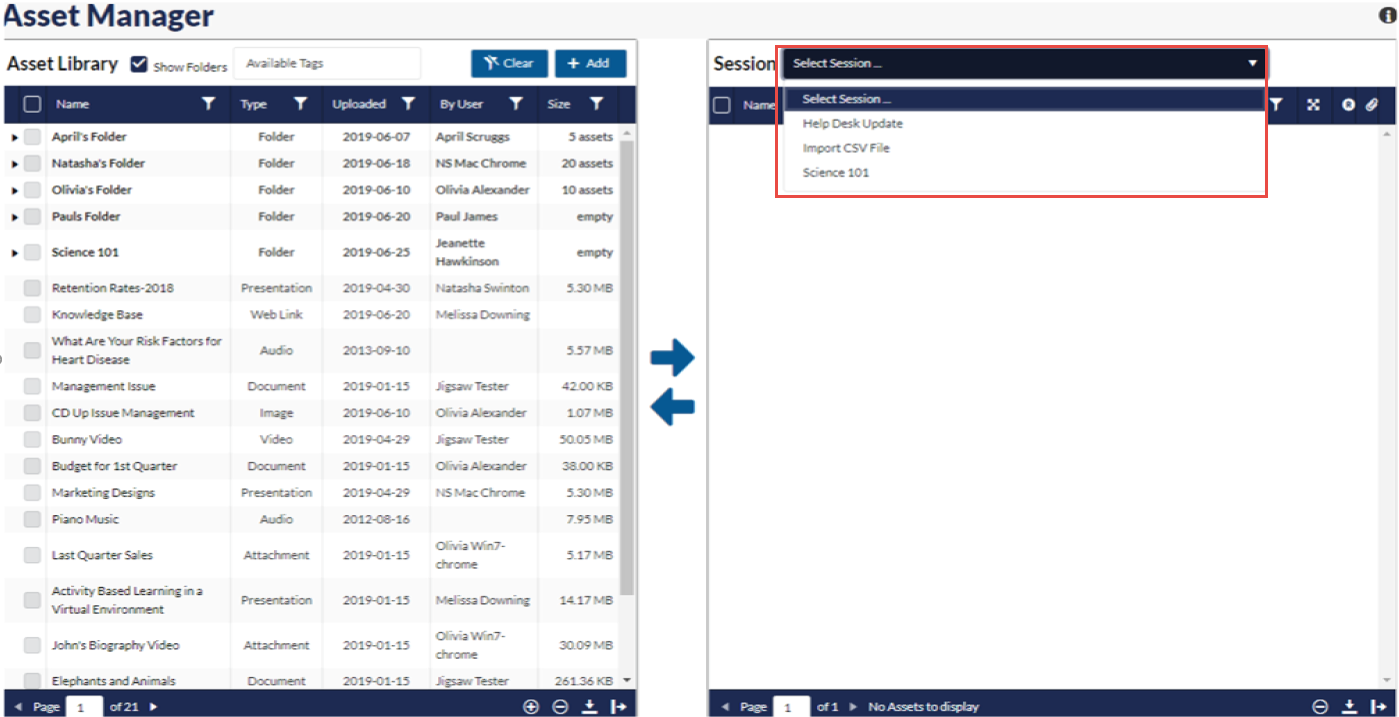1399x717 pixels.
Task: Expand the Science 101 folder arrow
Action: point(14,253)
